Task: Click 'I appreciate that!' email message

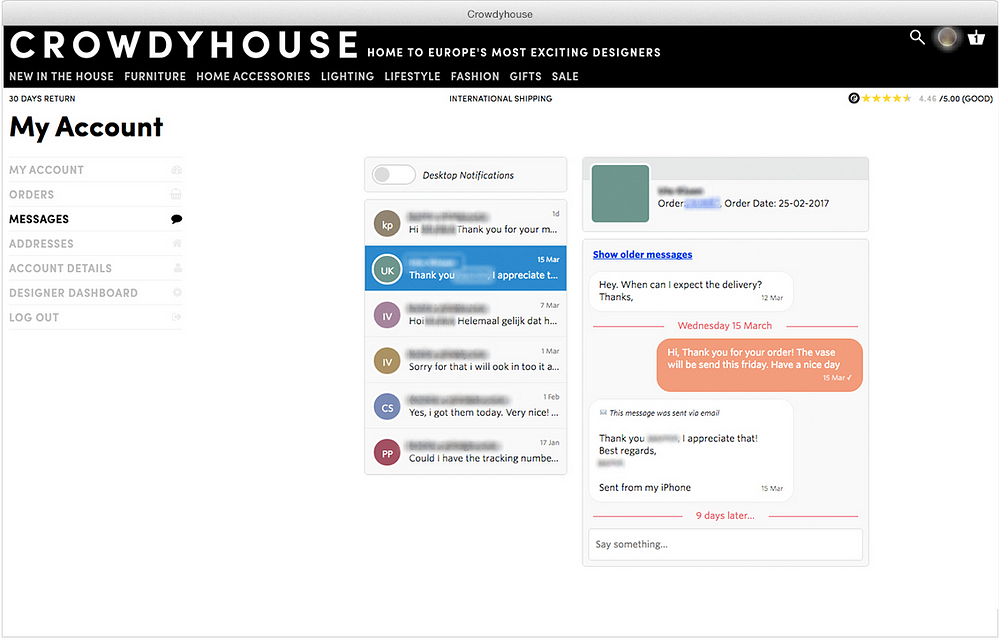Action: pos(691,451)
